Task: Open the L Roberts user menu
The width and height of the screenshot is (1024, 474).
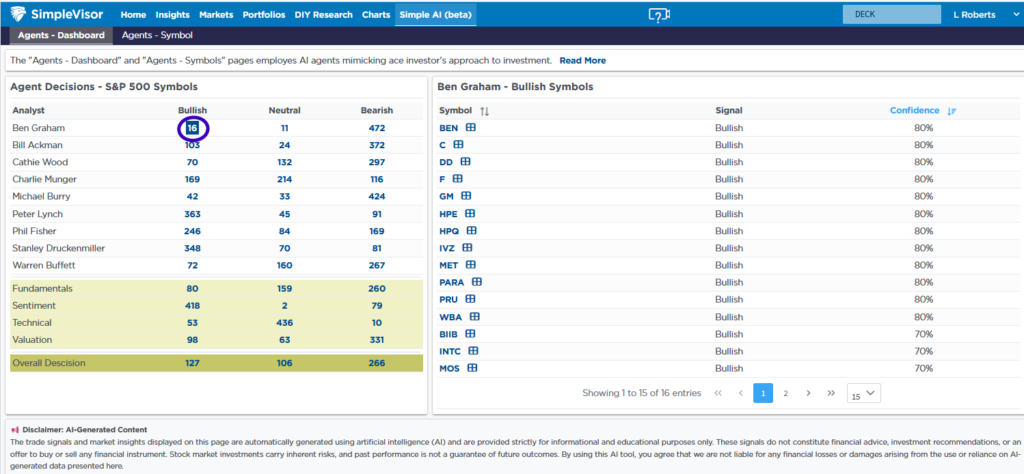Action: point(982,15)
